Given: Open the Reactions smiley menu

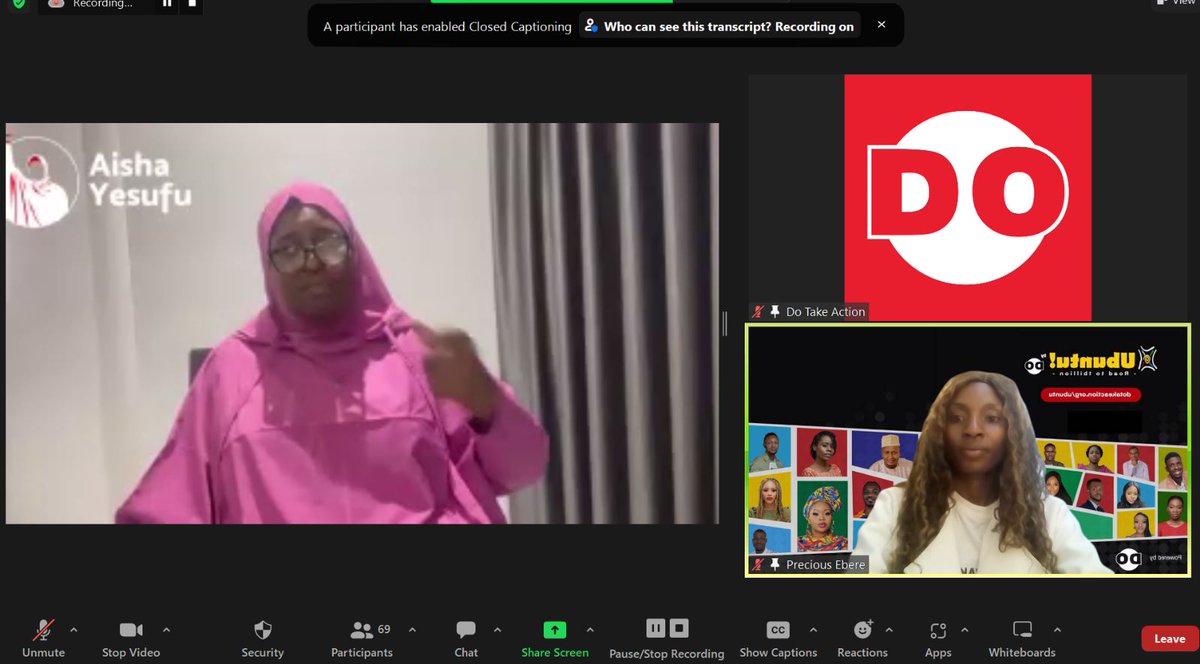Looking at the screenshot, I should [x=862, y=638].
